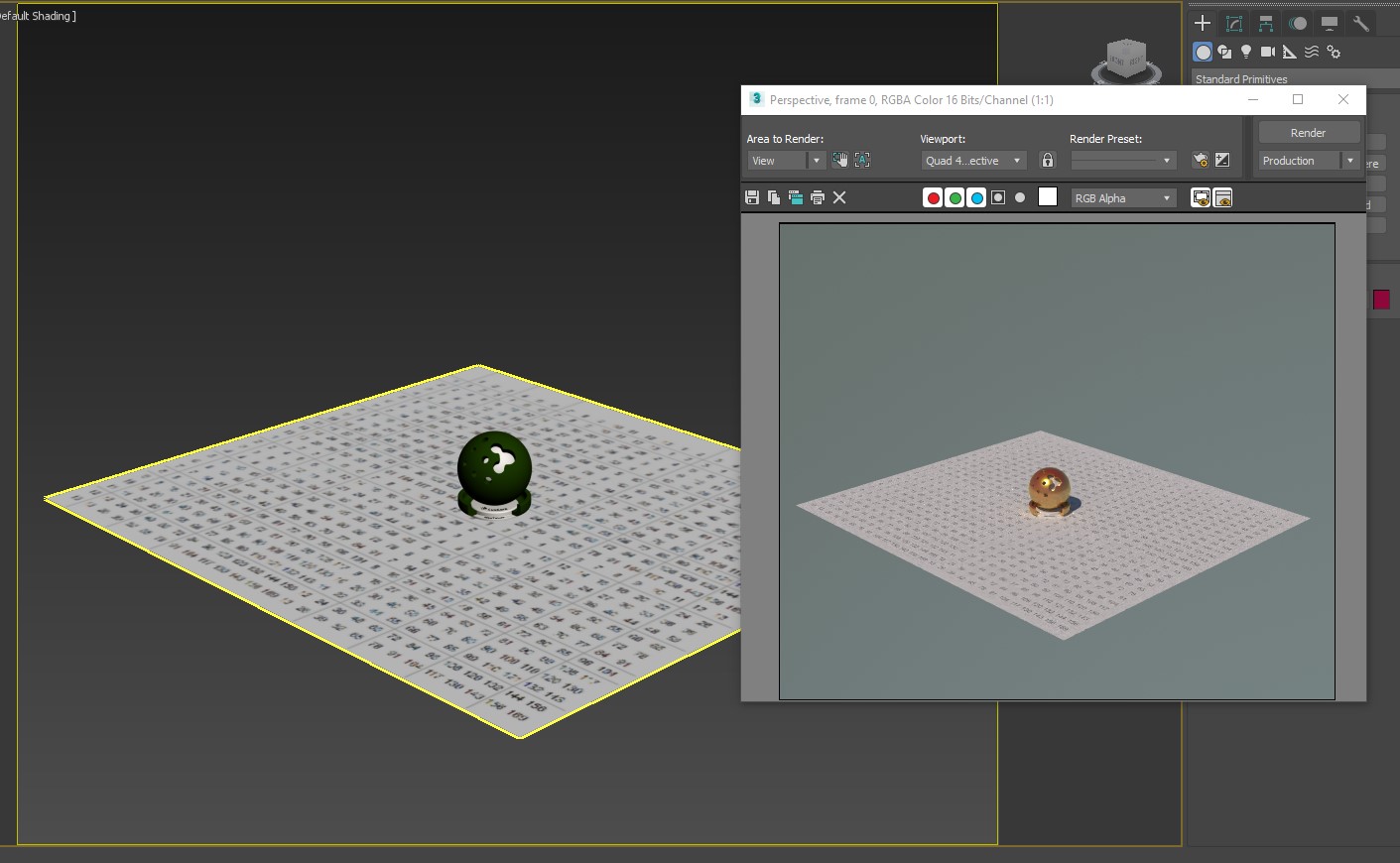Image resolution: width=1400 pixels, height=863 pixels.
Task: Open Environment and Effects exposure icon
Action: (x=1222, y=160)
